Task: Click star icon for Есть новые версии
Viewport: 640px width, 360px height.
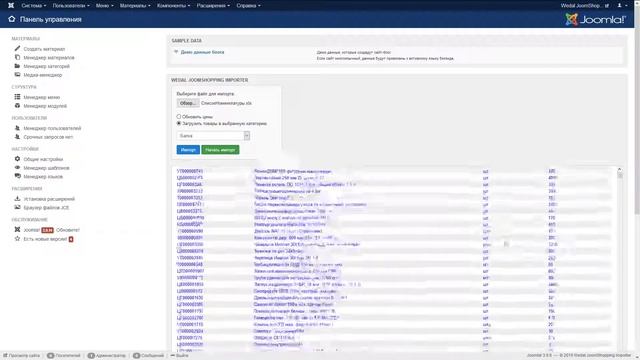Action: click(x=17, y=238)
